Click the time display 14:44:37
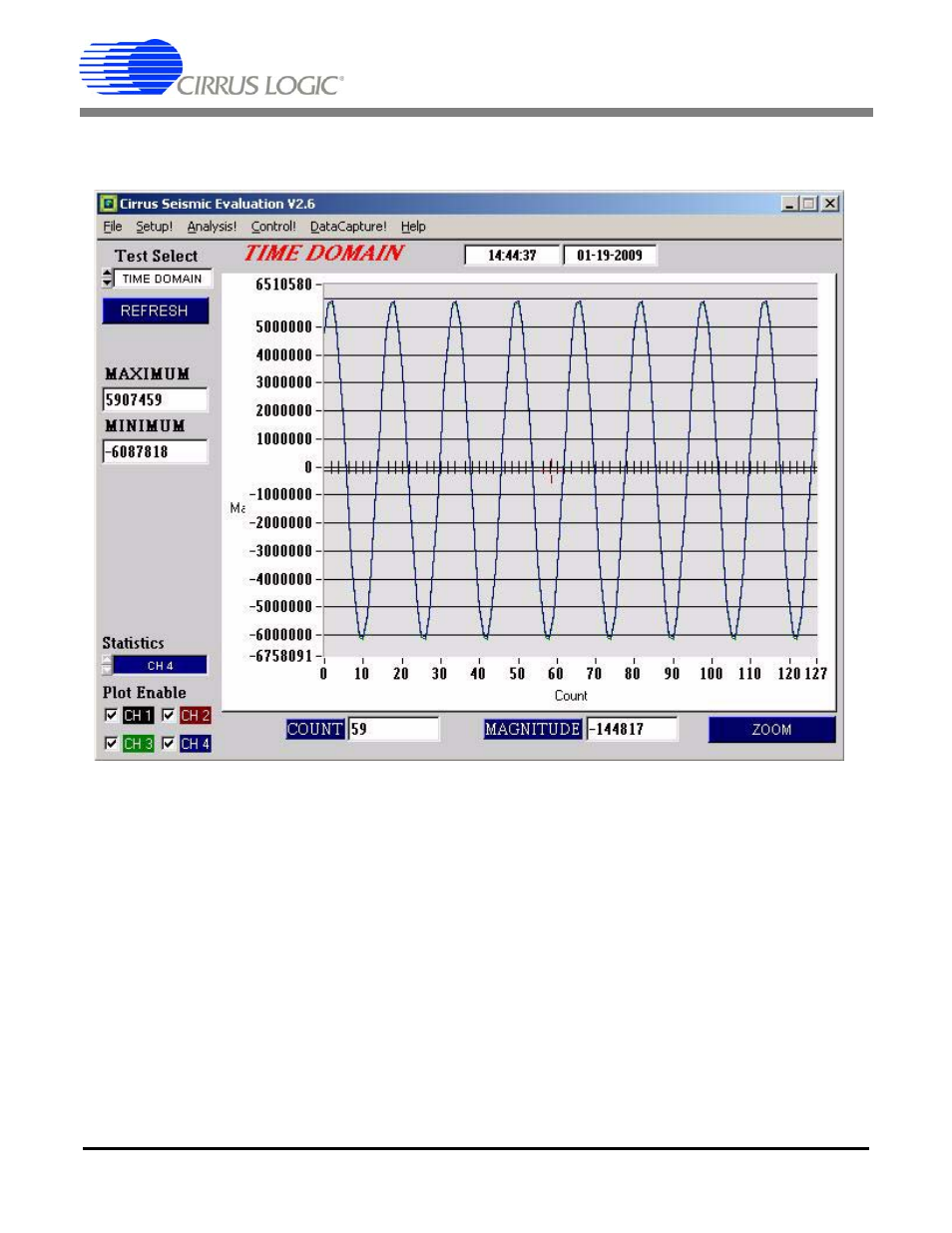 click(x=512, y=256)
